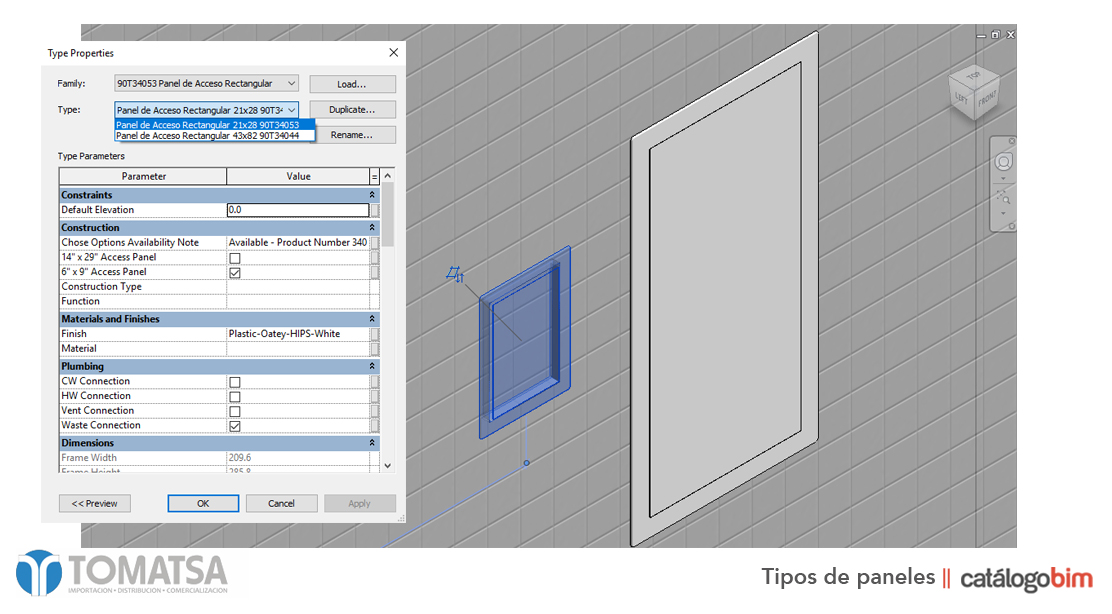The height and width of the screenshot is (614, 1112).
Task: Open the Steering Wheels navigation tool
Action: point(1003,162)
